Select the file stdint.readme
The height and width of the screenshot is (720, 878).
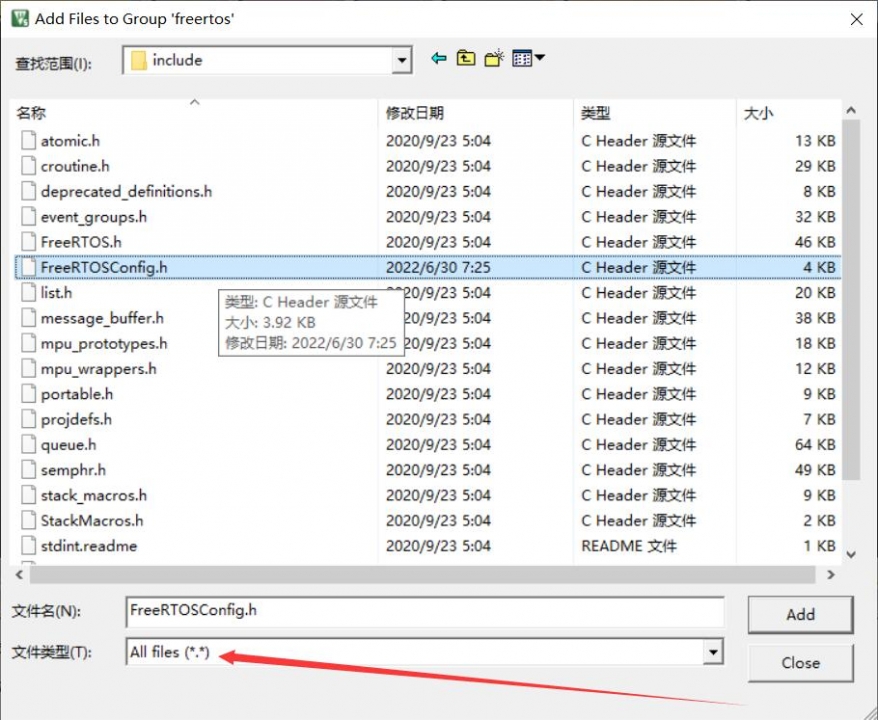pos(88,546)
